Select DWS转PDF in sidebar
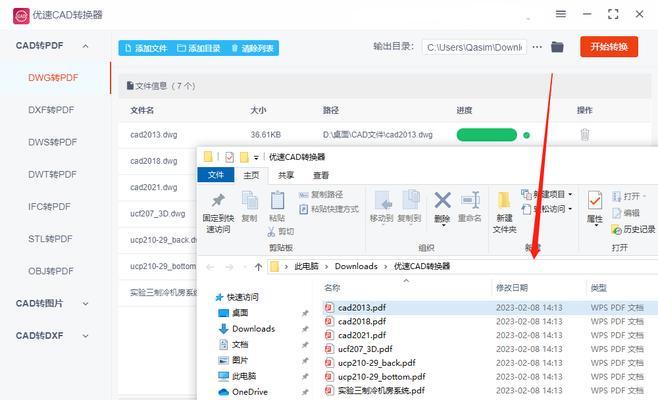 52,142
